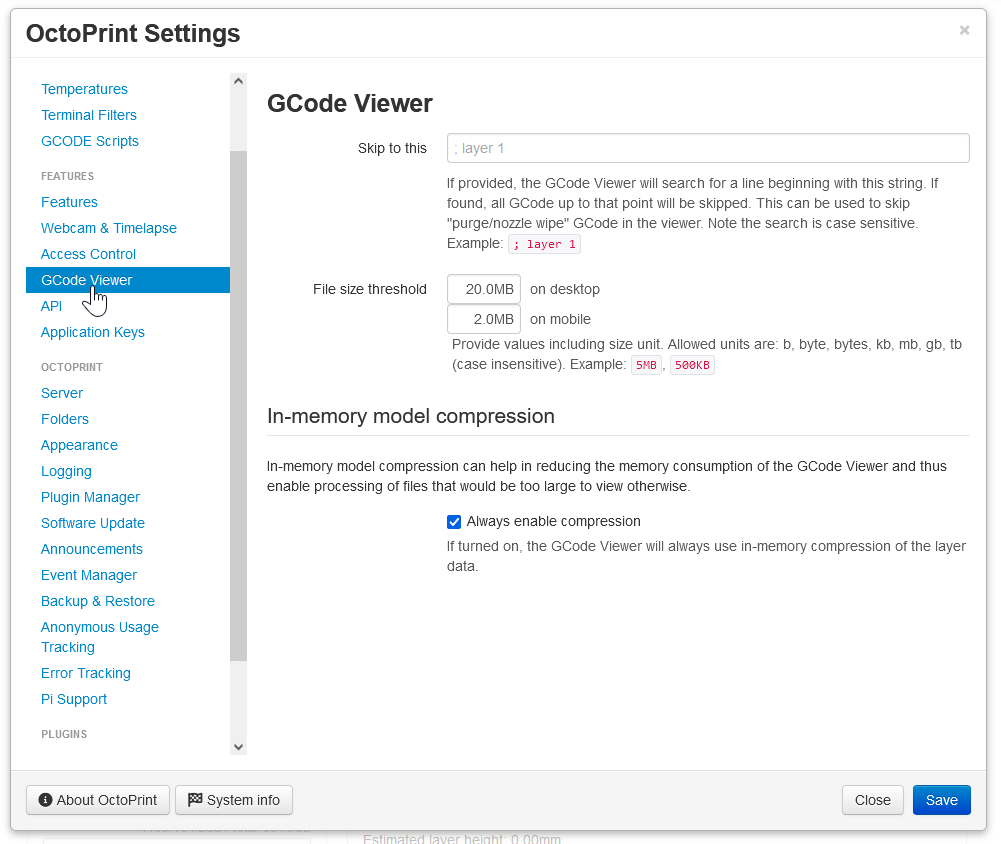Open the Access Control settings
This screenshot has width=1001, height=844.
point(89,254)
